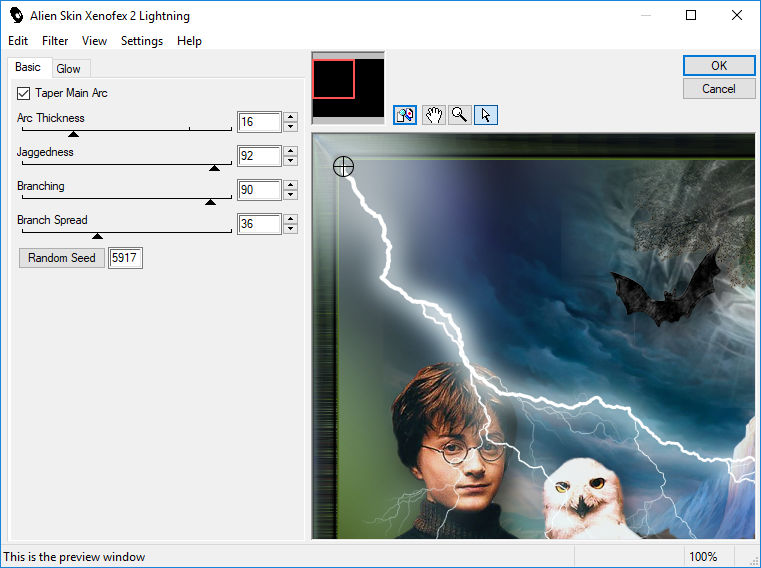Click the navigator thumbnail red rectangle

333,79
